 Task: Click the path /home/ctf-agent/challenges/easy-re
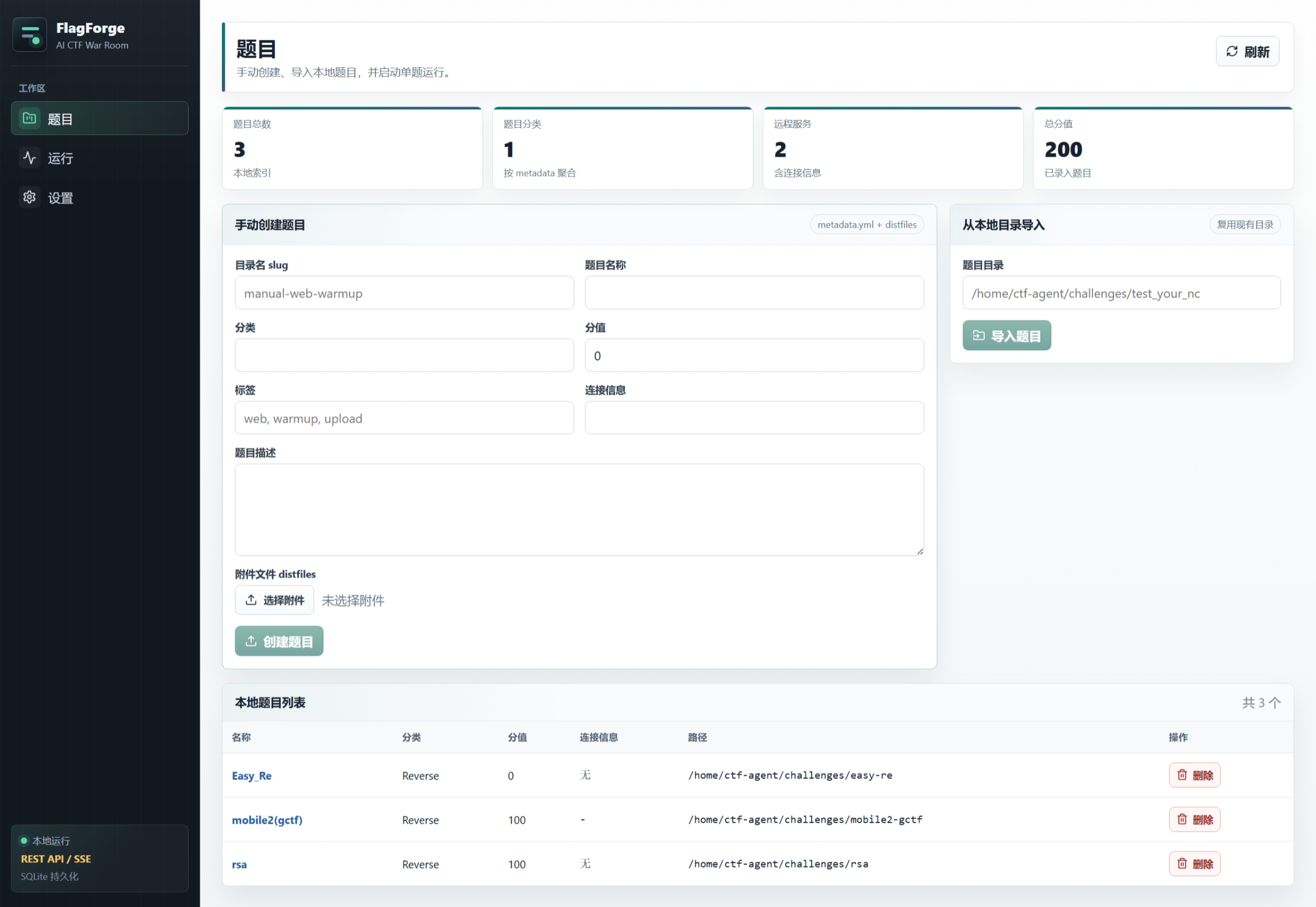pyautogui.click(x=790, y=775)
